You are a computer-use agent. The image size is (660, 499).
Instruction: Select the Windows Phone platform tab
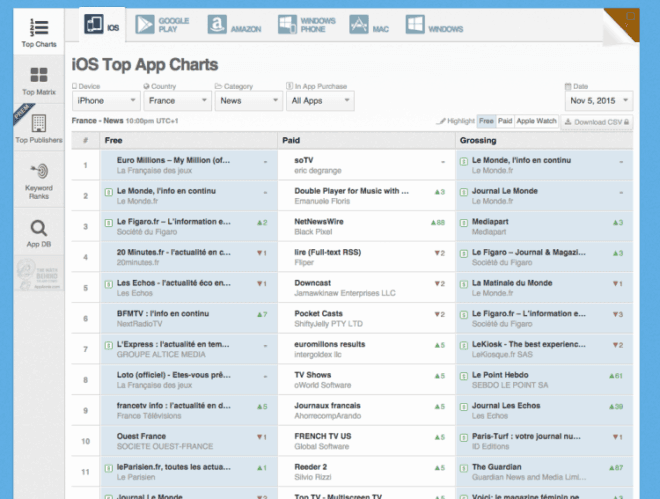(306, 27)
